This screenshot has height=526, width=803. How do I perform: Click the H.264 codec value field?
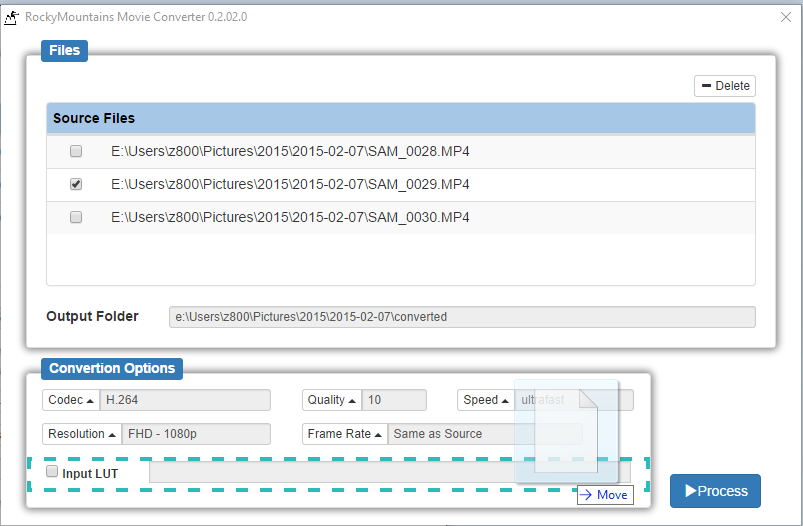point(185,400)
